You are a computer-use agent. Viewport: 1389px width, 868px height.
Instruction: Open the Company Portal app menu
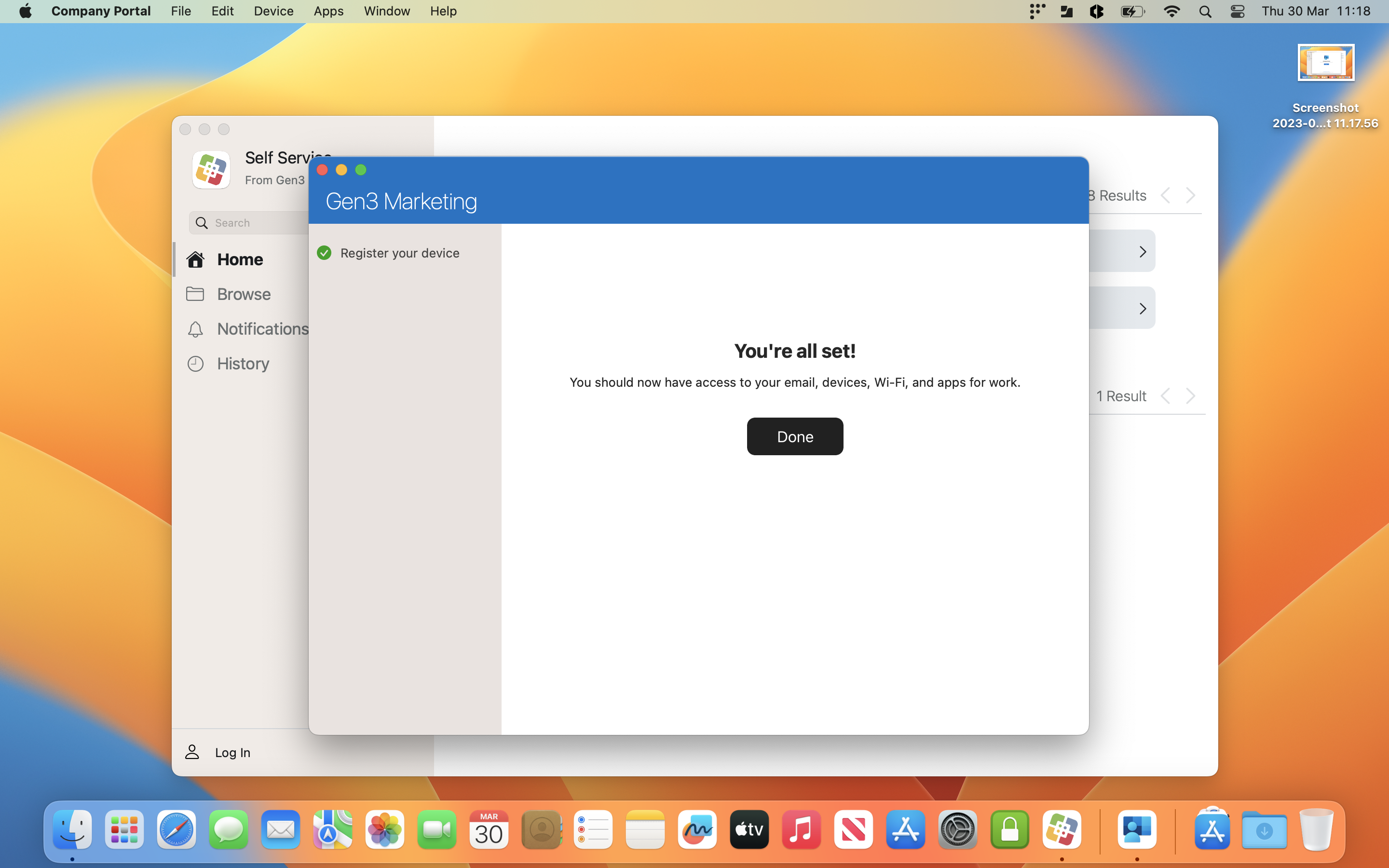click(x=101, y=11)
